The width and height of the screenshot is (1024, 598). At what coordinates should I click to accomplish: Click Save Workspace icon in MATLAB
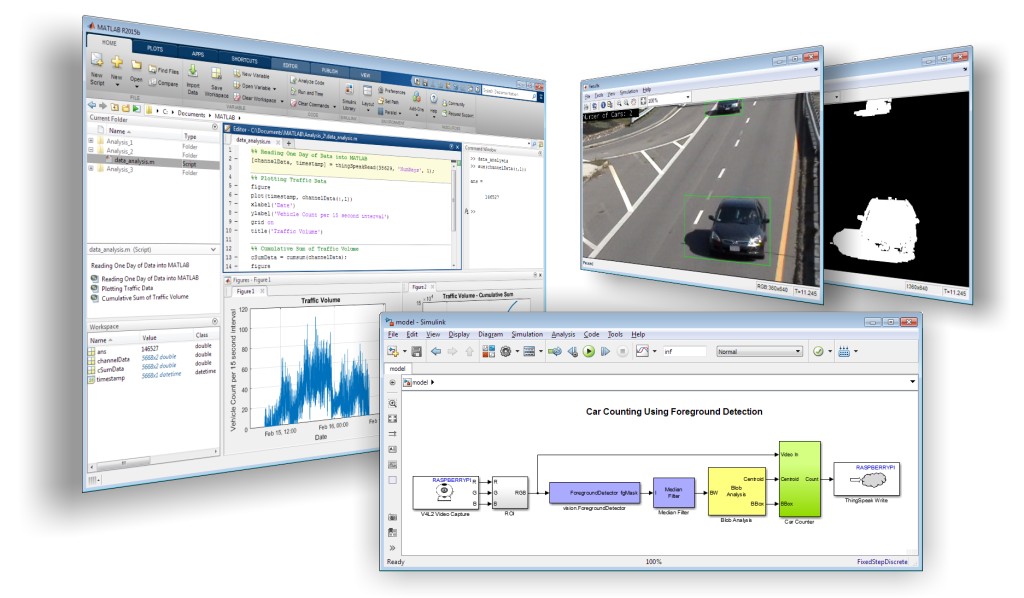[216, 74]
